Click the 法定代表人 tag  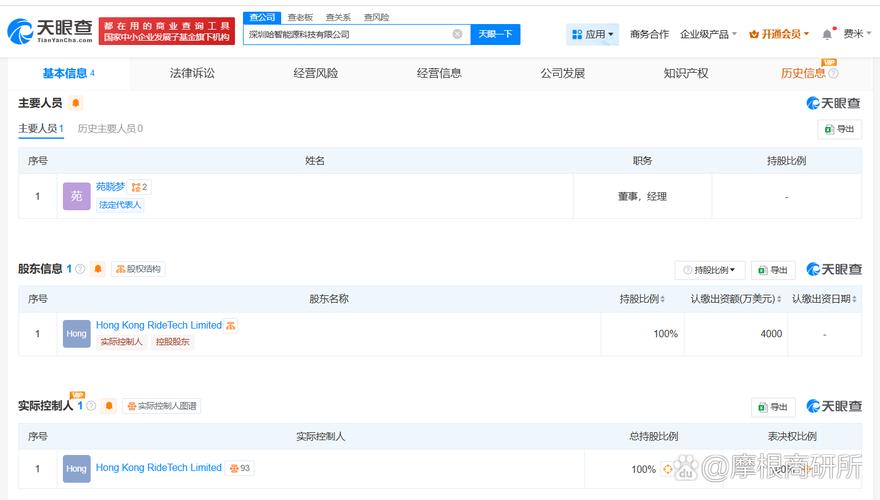tap(120, 205)
